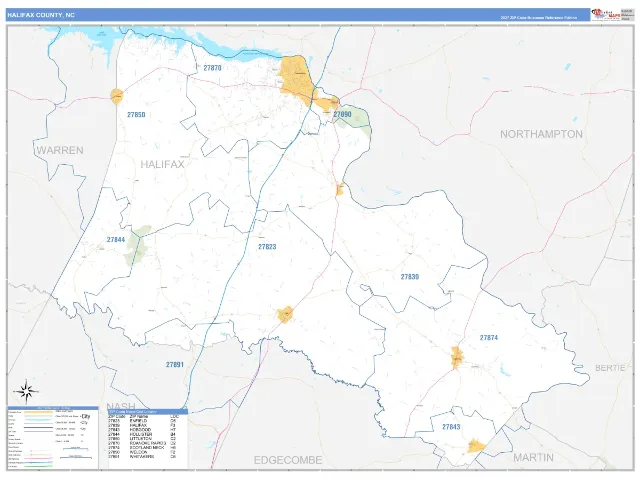This screenshot has height=480, width=640.
Task: Click the pink line swatch in legend
Action: [x=38, y=458]
